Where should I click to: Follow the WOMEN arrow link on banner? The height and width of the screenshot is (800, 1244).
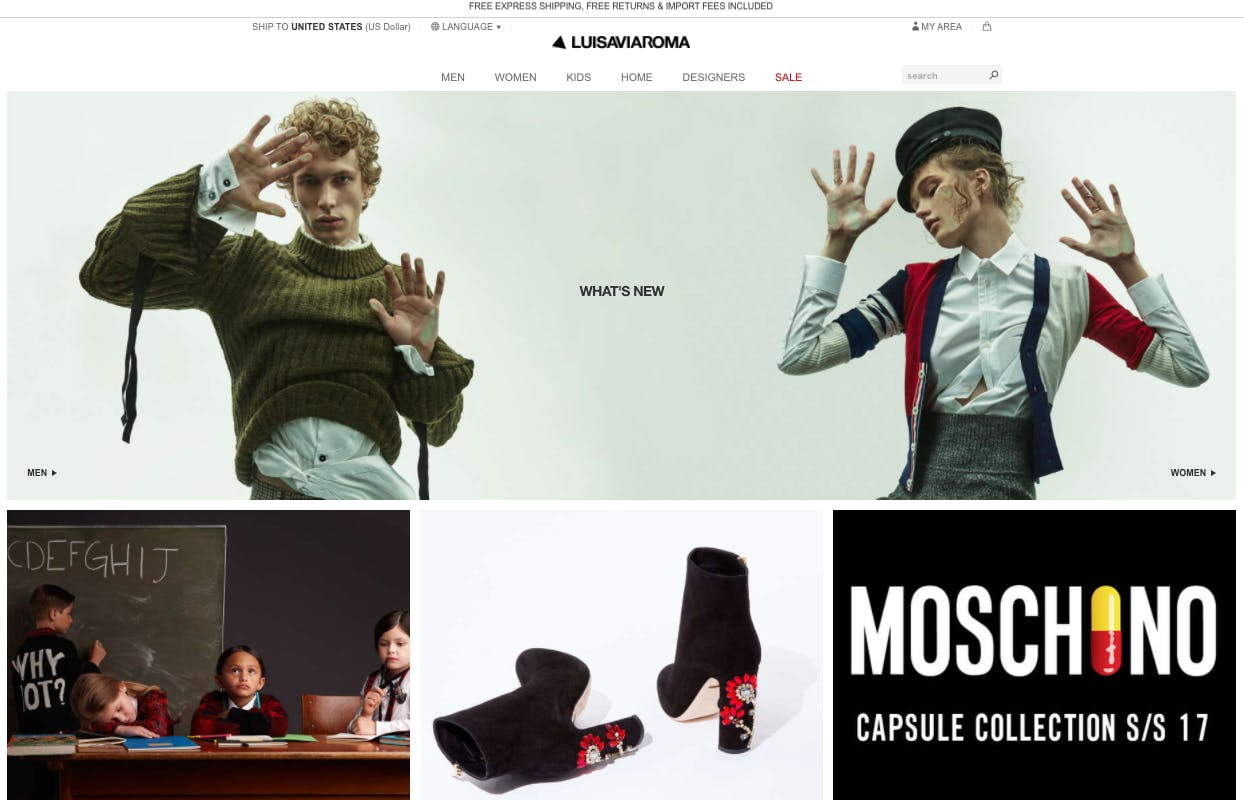pos(1193,473)
